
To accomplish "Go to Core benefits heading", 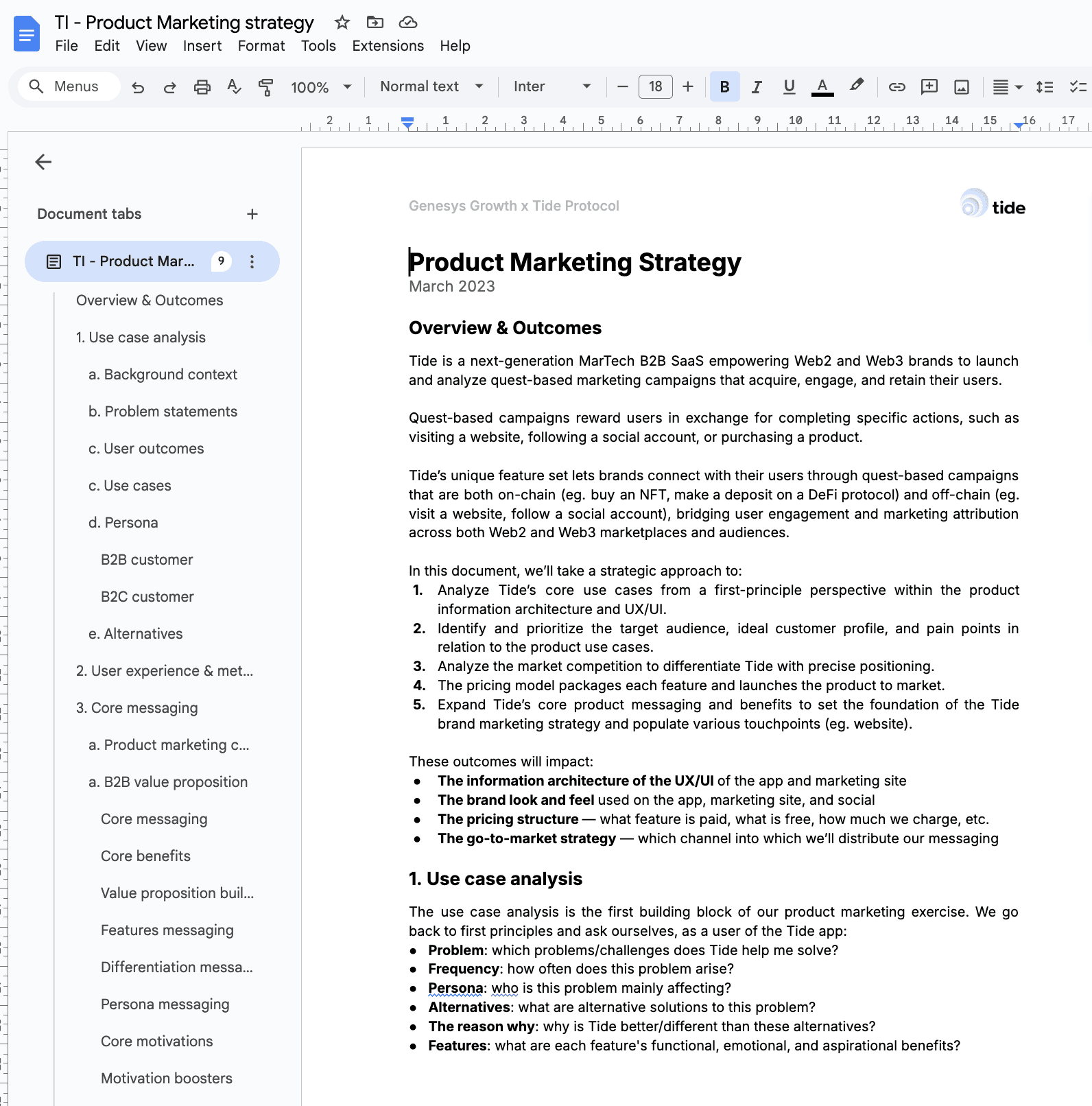I will tap(145, 856).
